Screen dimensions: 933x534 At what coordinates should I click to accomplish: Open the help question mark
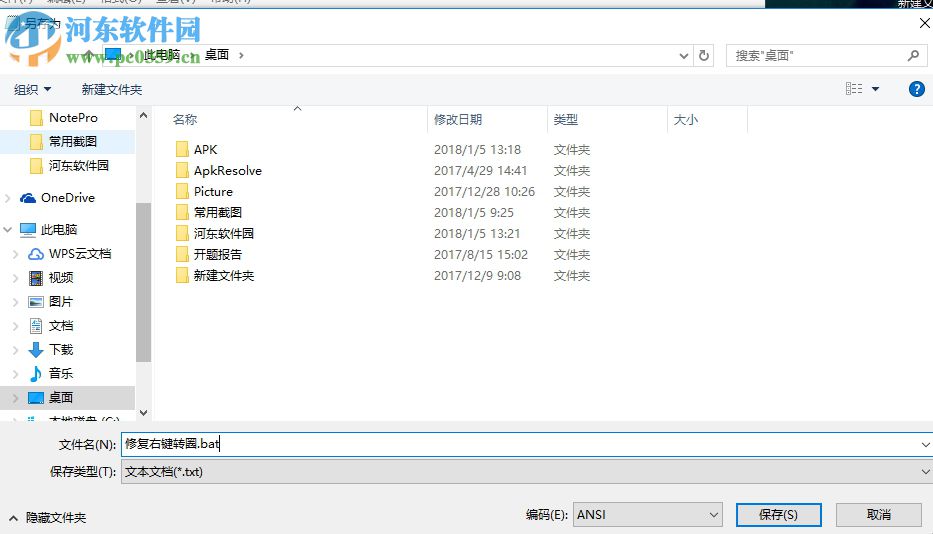916,89
